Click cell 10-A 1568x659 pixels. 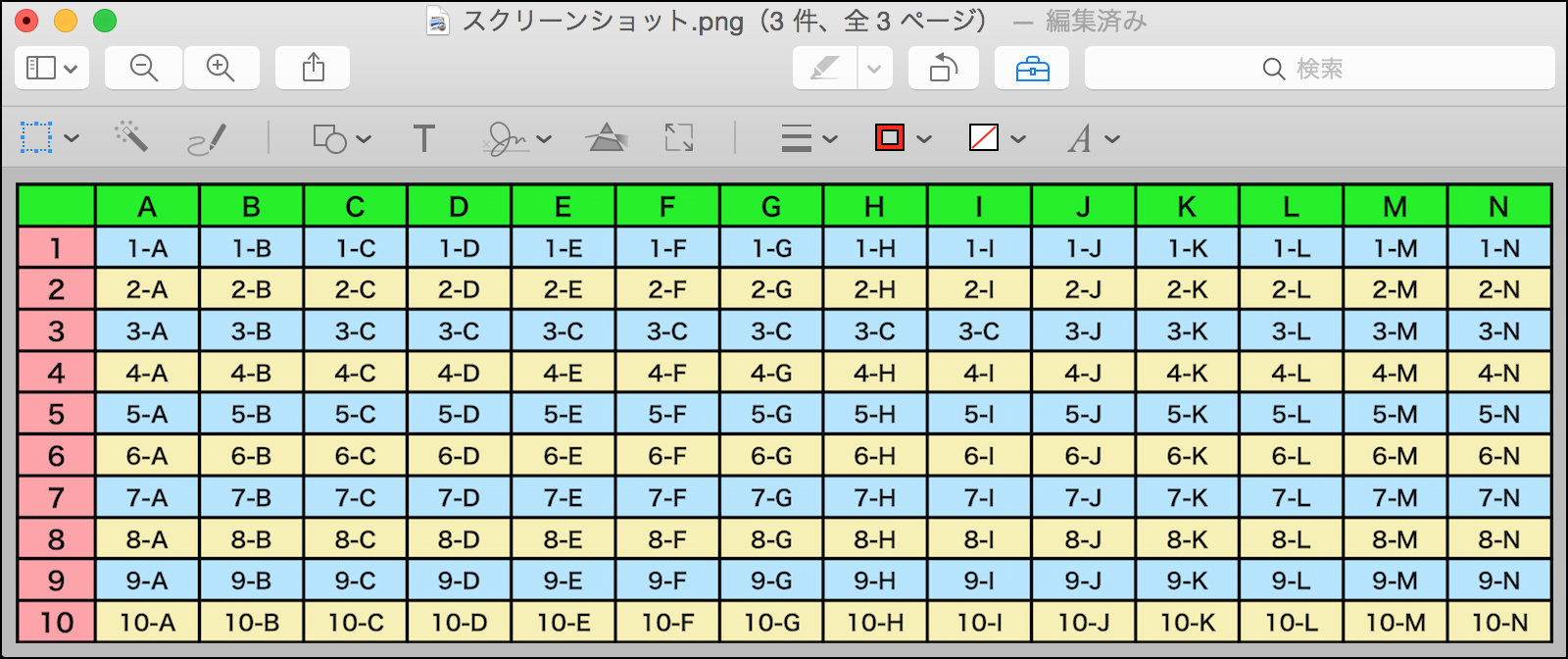point(147,622)
